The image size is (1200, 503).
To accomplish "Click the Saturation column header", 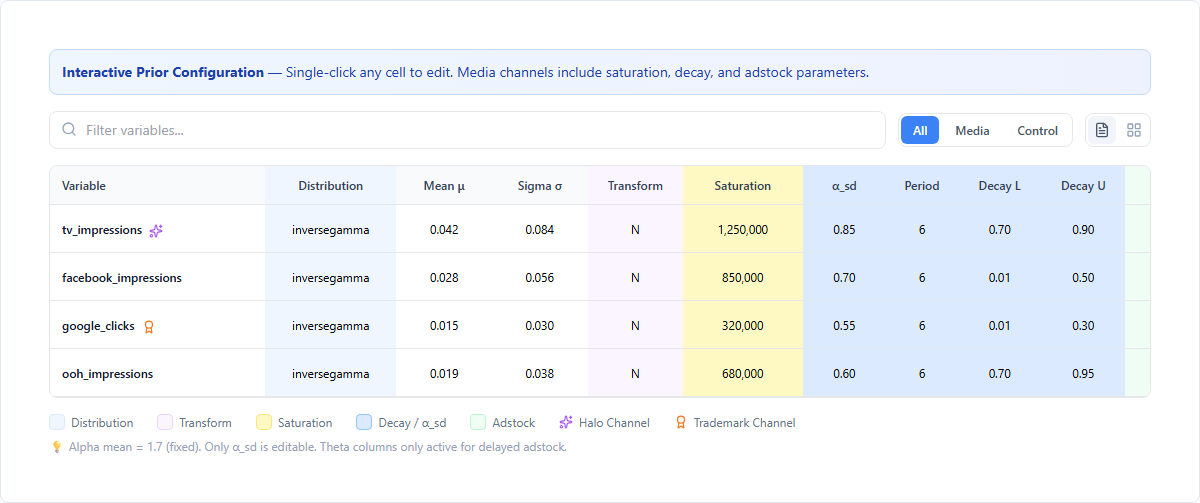I will click(x=743, y=186).
